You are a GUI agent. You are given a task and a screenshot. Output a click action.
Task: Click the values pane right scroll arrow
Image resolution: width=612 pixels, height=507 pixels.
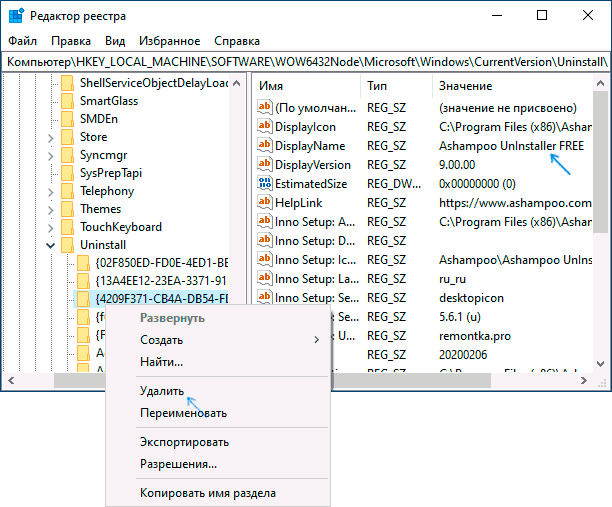coord(584,381)
